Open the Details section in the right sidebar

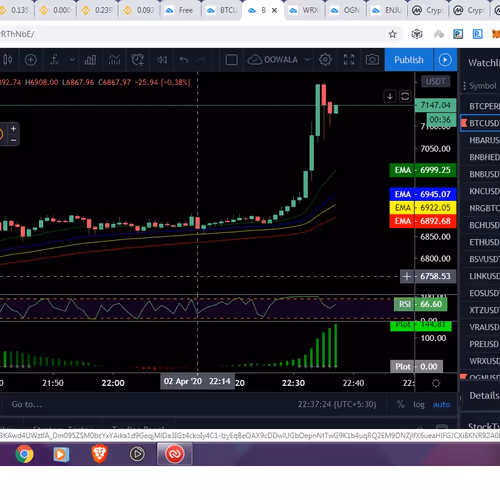click(x=483, y=396)
